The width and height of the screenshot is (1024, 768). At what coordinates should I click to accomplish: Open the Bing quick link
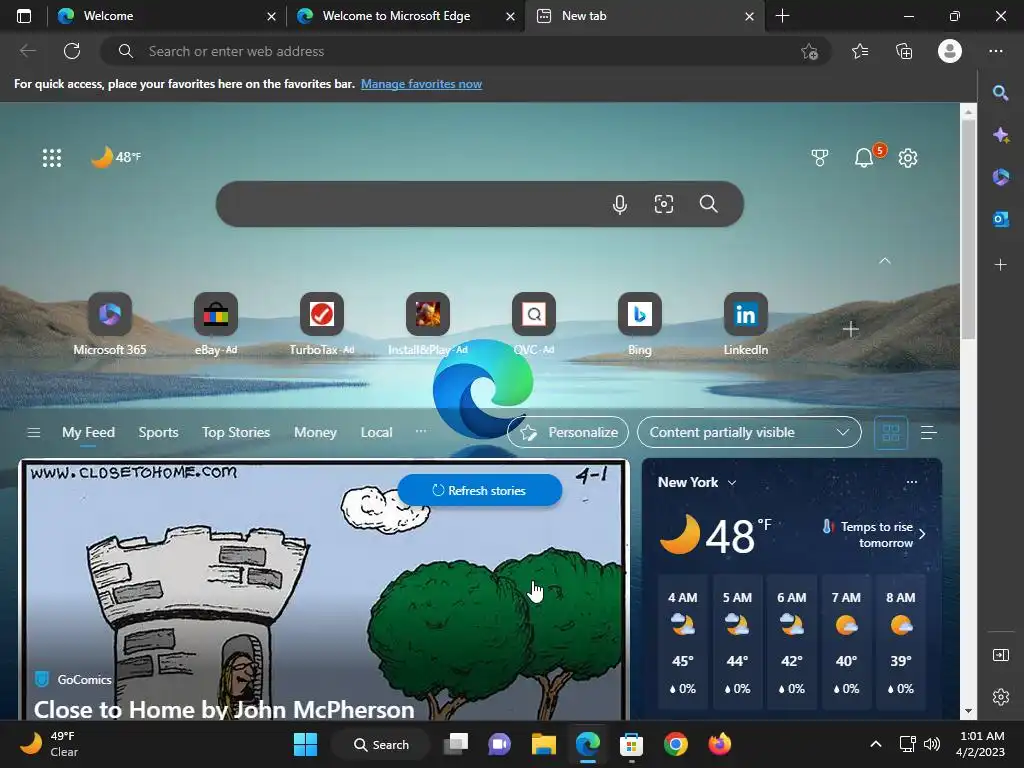639,325
